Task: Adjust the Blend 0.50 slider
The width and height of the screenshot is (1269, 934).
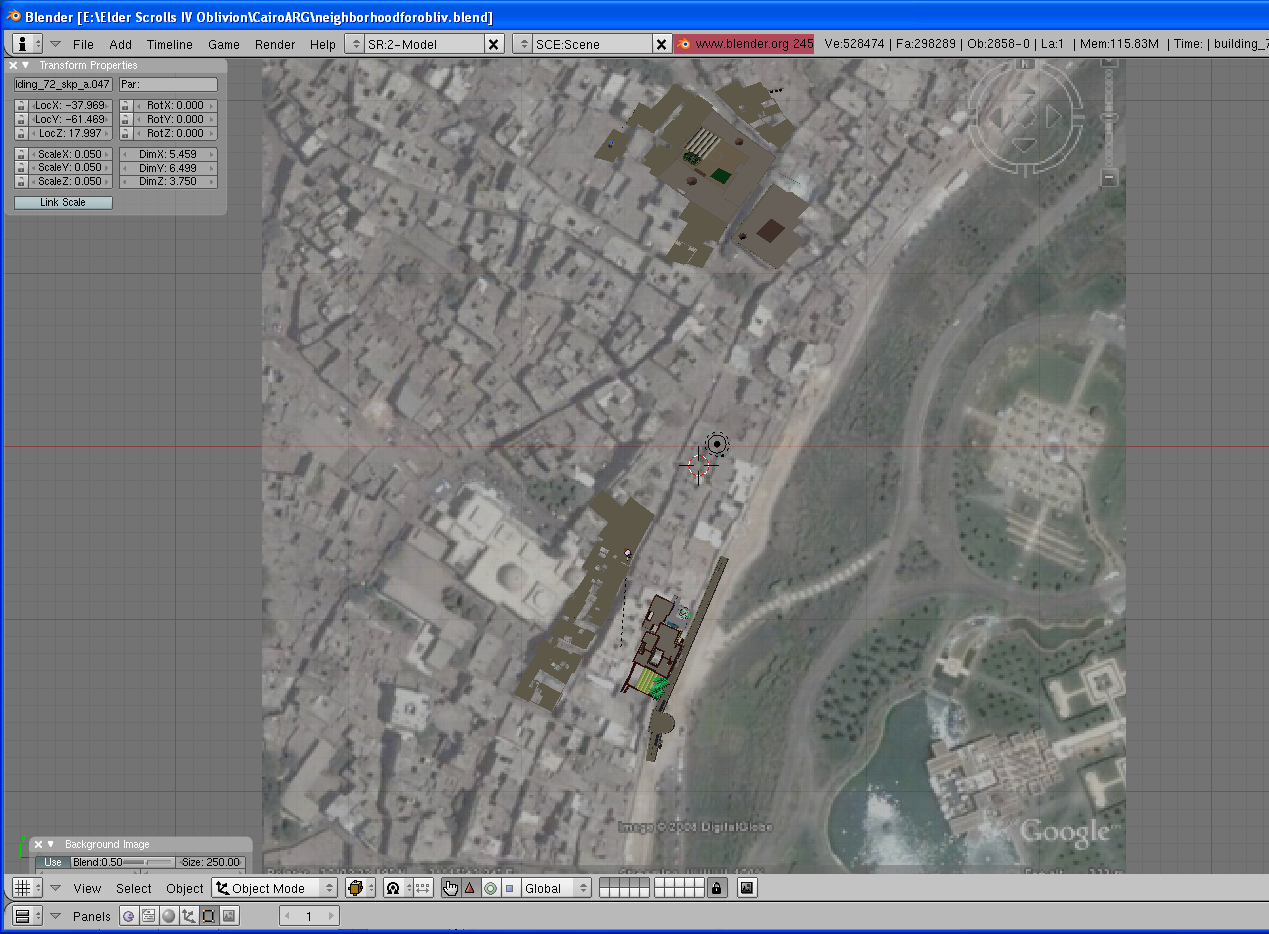Action: pos(122,862)
